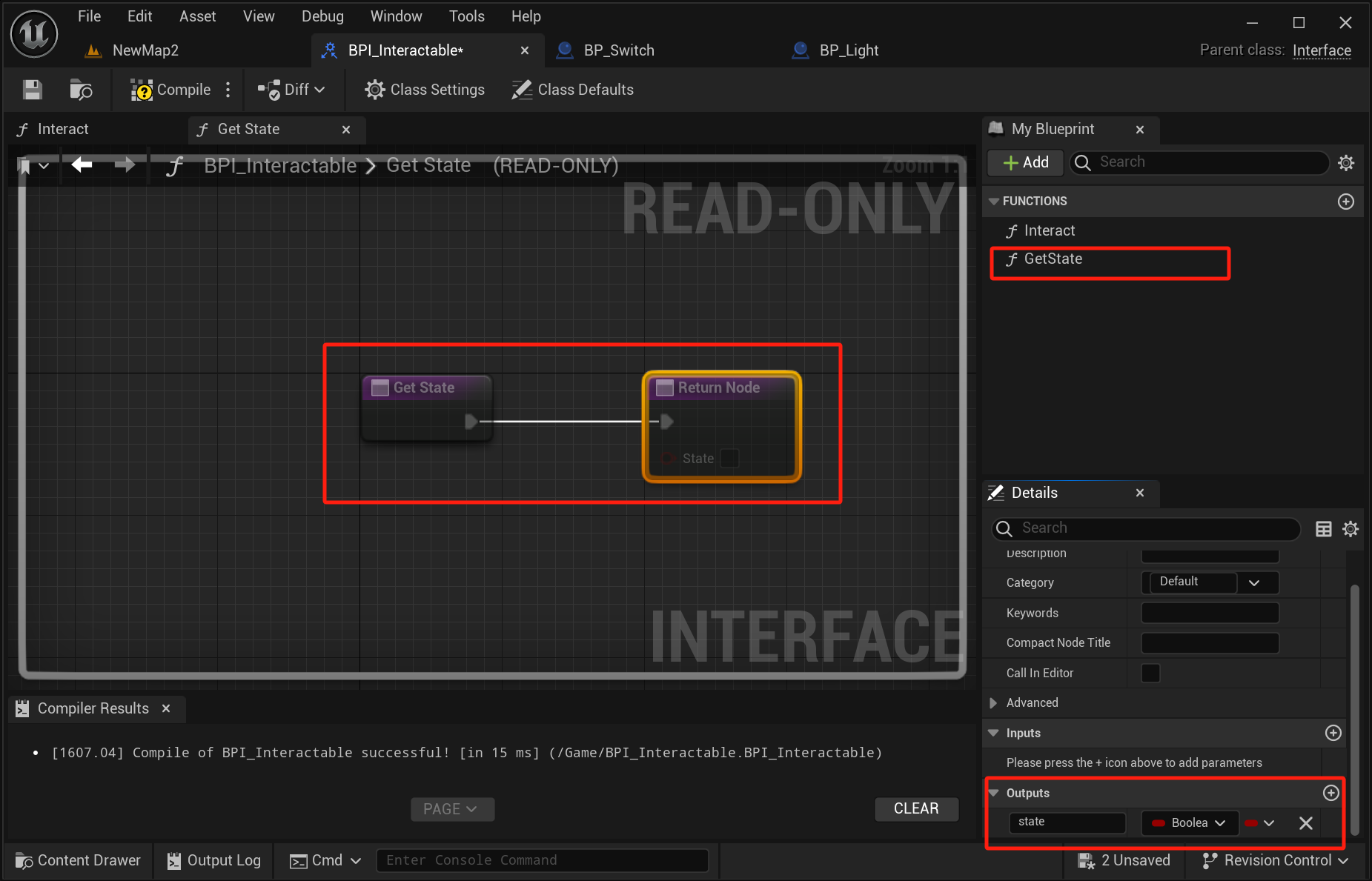Add a new input parameter
The height and width of the screenshot is (881, 1372).
pos(1333,733)
